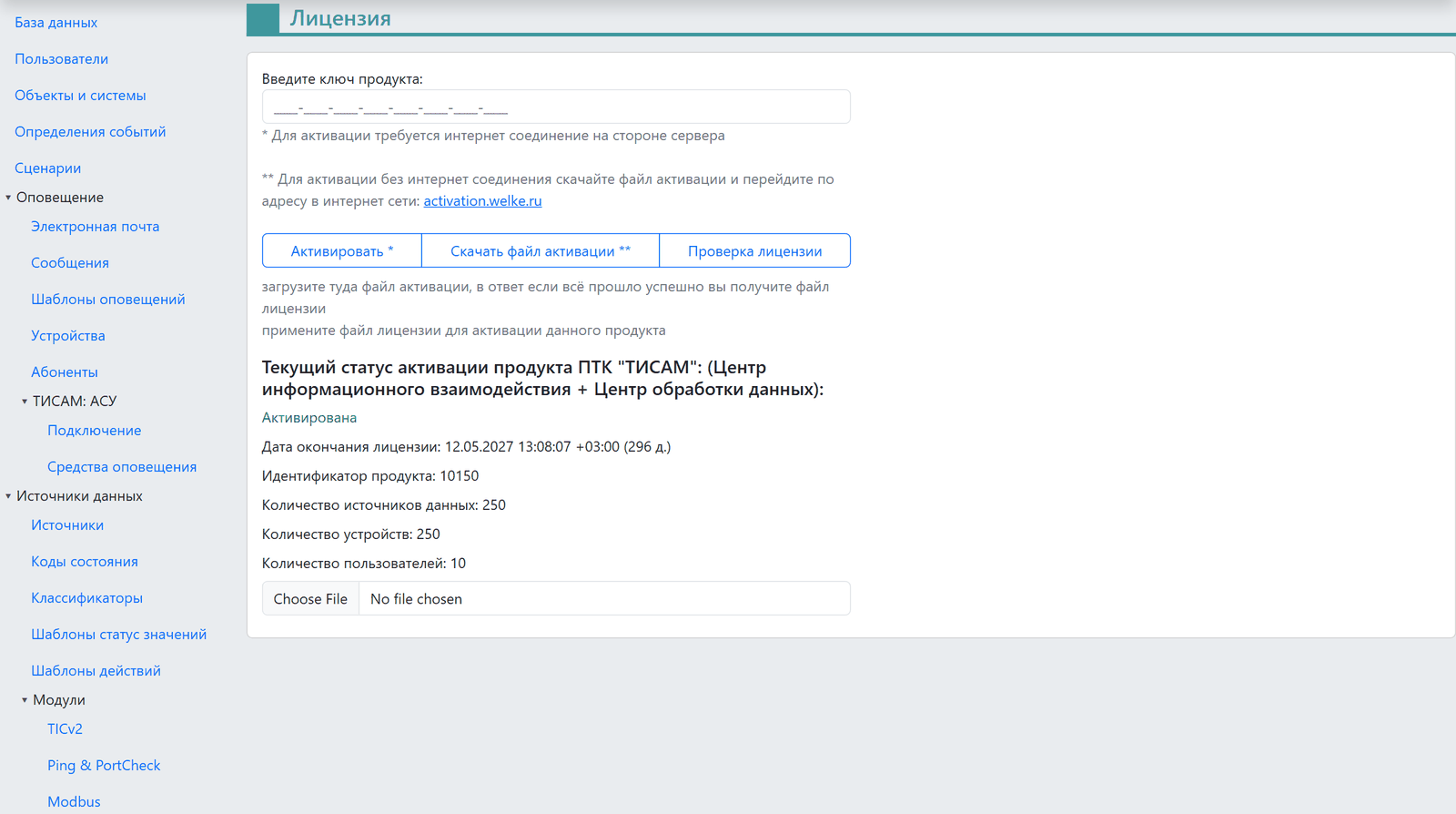This screenshot has width=1456, height=814.
Task: Click the Проверка лицензии button
Action: point(754,250)
